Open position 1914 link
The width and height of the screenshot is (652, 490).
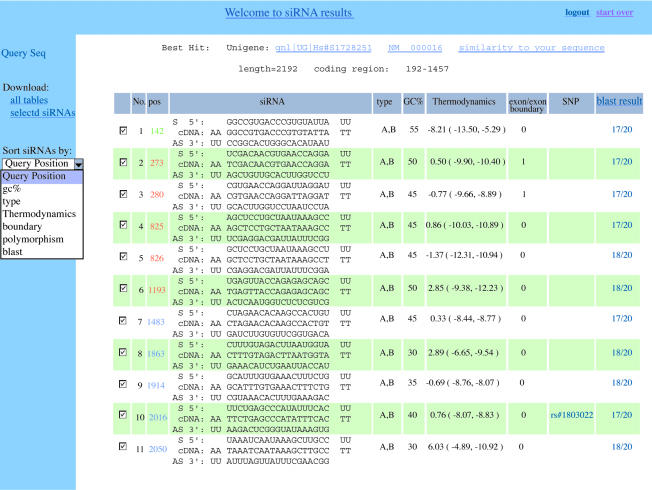coord(156,386)
